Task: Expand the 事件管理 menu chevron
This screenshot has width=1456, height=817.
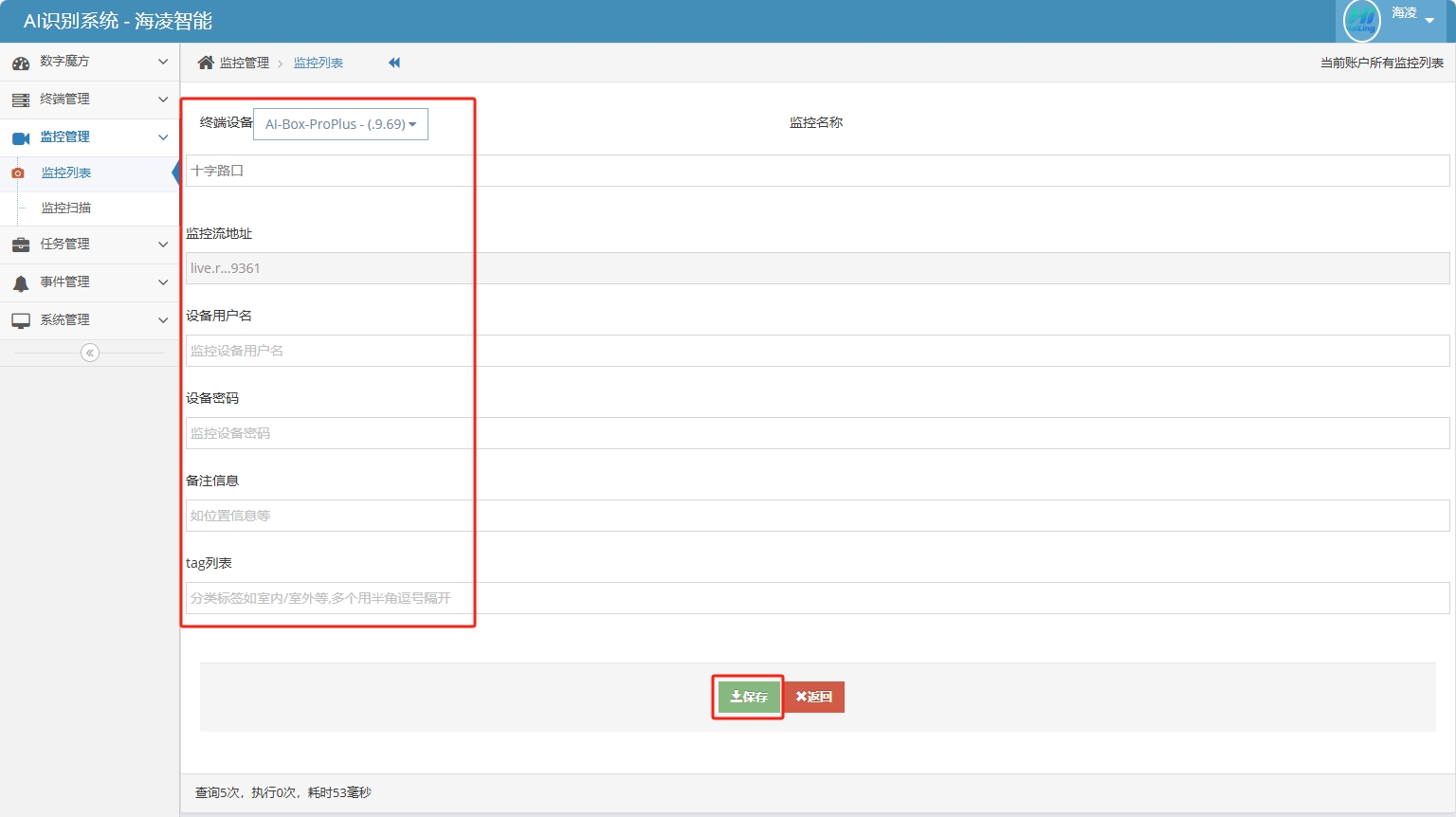Action: pos(163,282)
